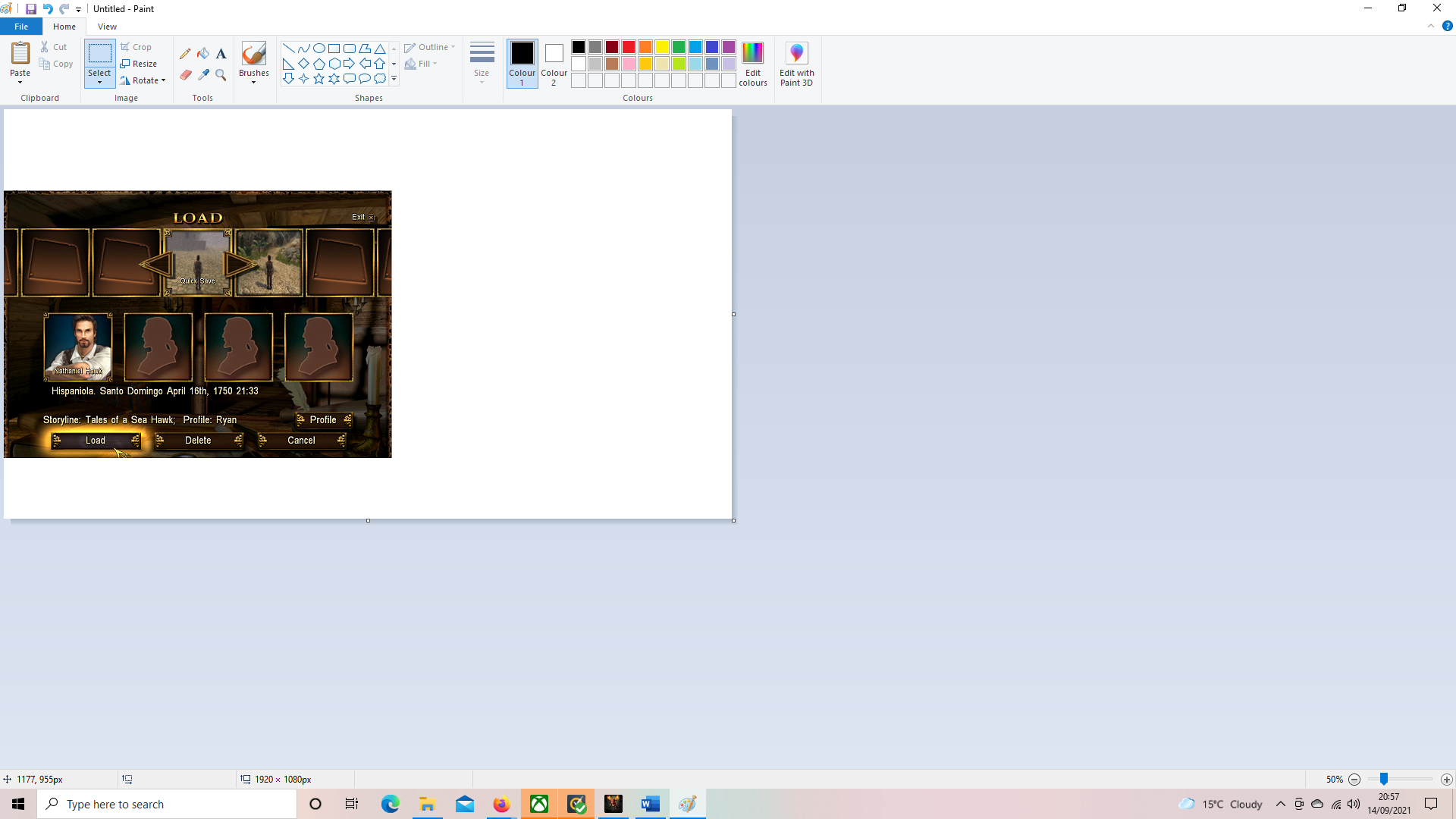This screenshot has width=1456, height=819.
Task: Expand the Paste options dropdown arrow
Action: (20, 82)
